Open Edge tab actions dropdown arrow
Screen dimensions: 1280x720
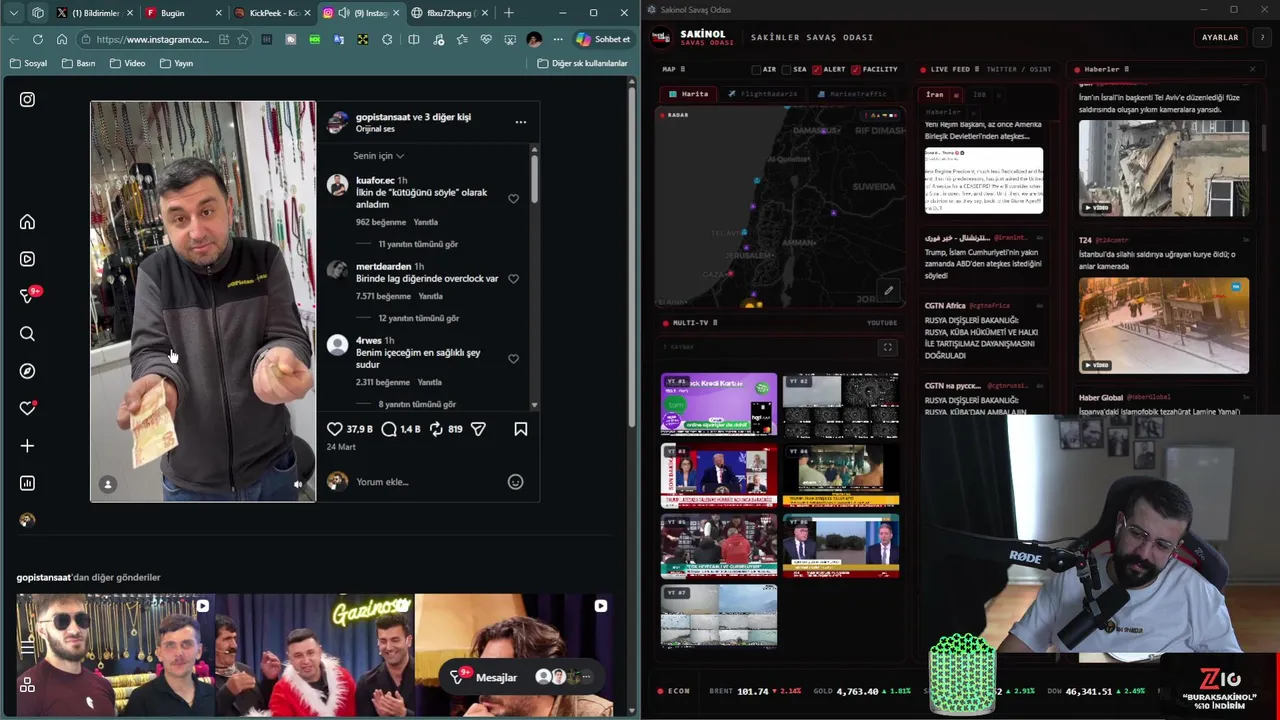pos(14,13)
